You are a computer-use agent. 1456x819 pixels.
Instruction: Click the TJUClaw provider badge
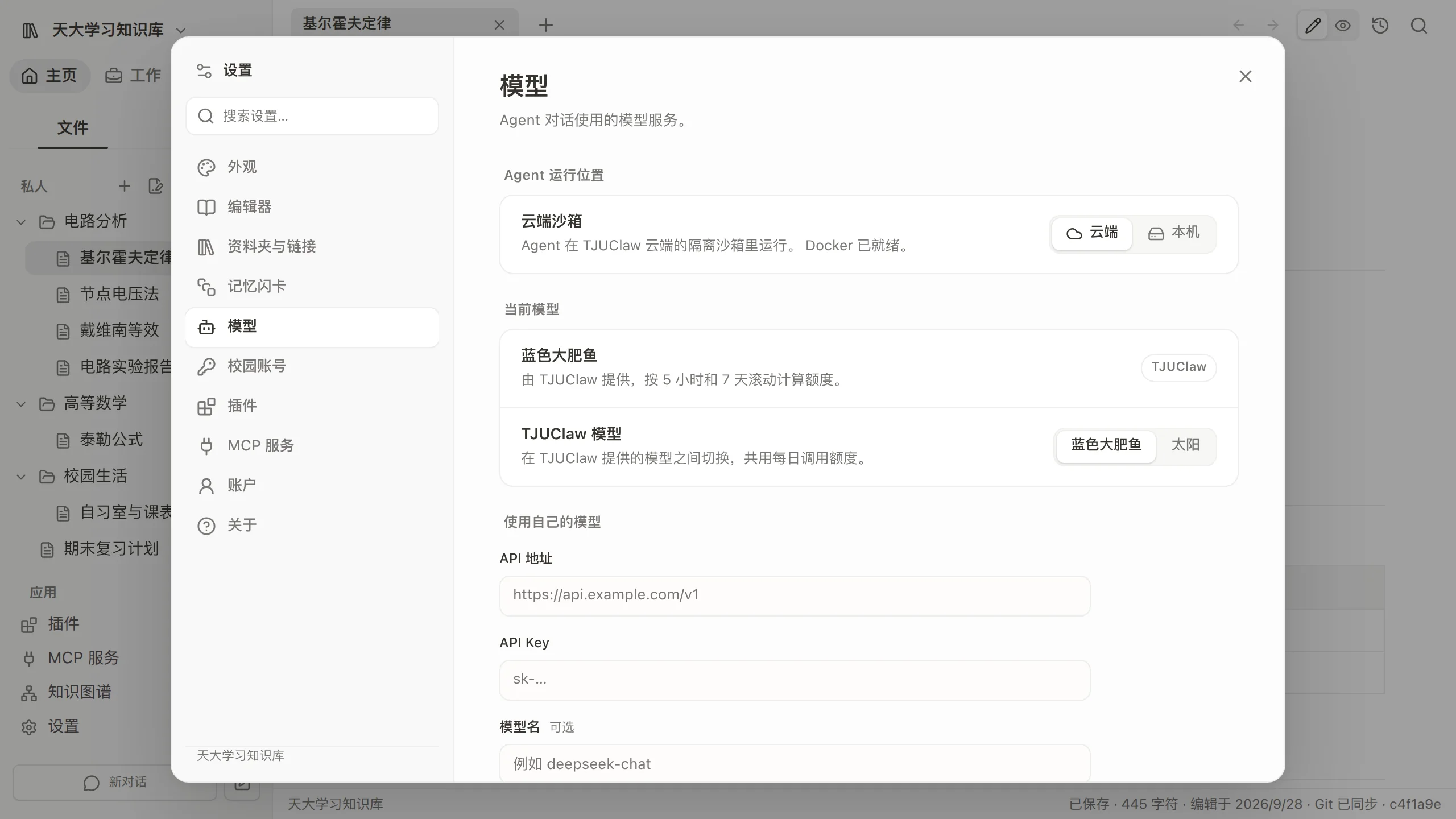coord(1178,367)
